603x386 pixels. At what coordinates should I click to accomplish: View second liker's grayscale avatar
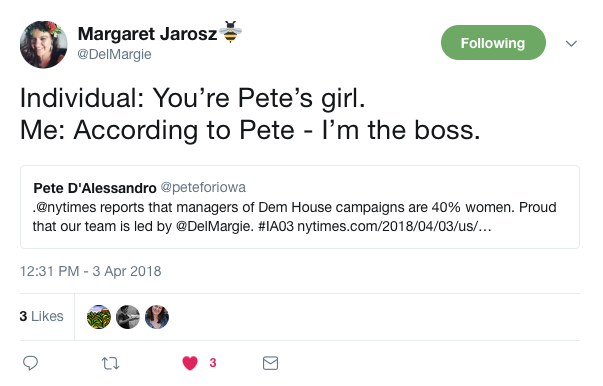tap(128, 317)
